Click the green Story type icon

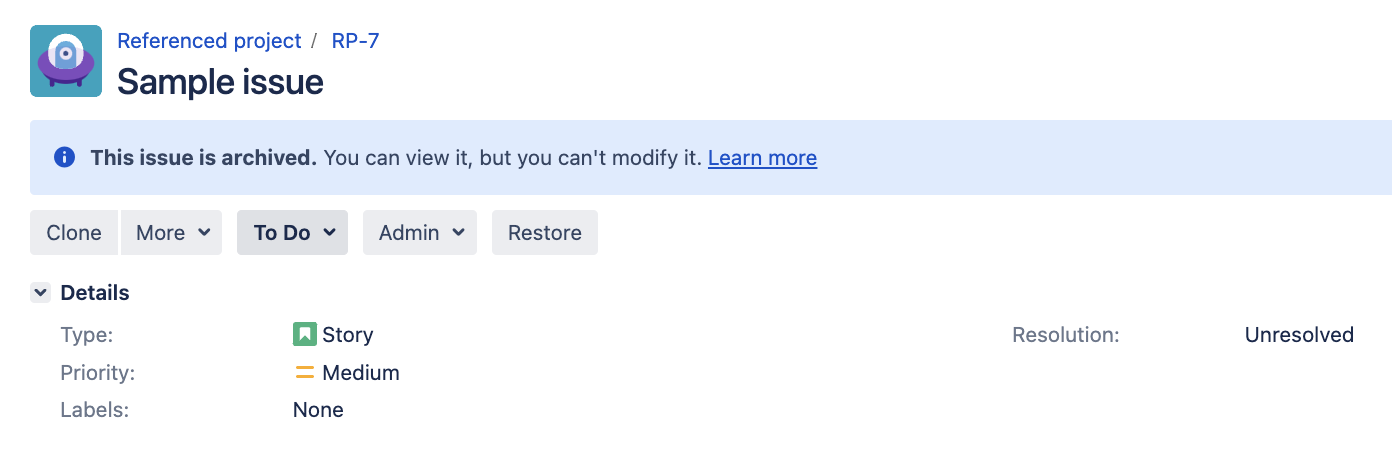tap(305, 334)
